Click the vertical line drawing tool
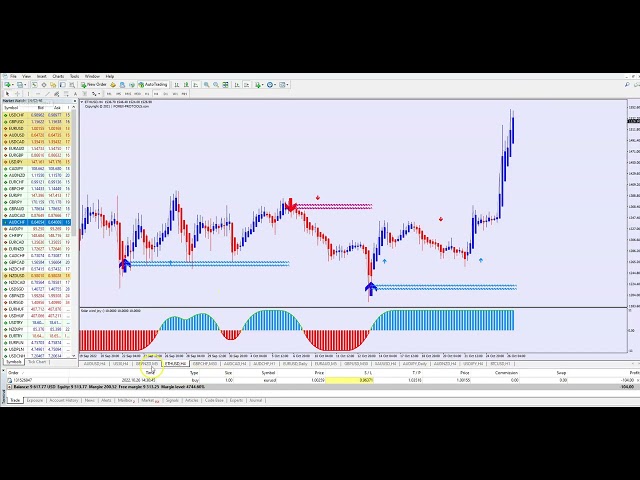Image resolution: width=640 pixels, height=480 pixels. pyautogui.click(x=28, y=93)
